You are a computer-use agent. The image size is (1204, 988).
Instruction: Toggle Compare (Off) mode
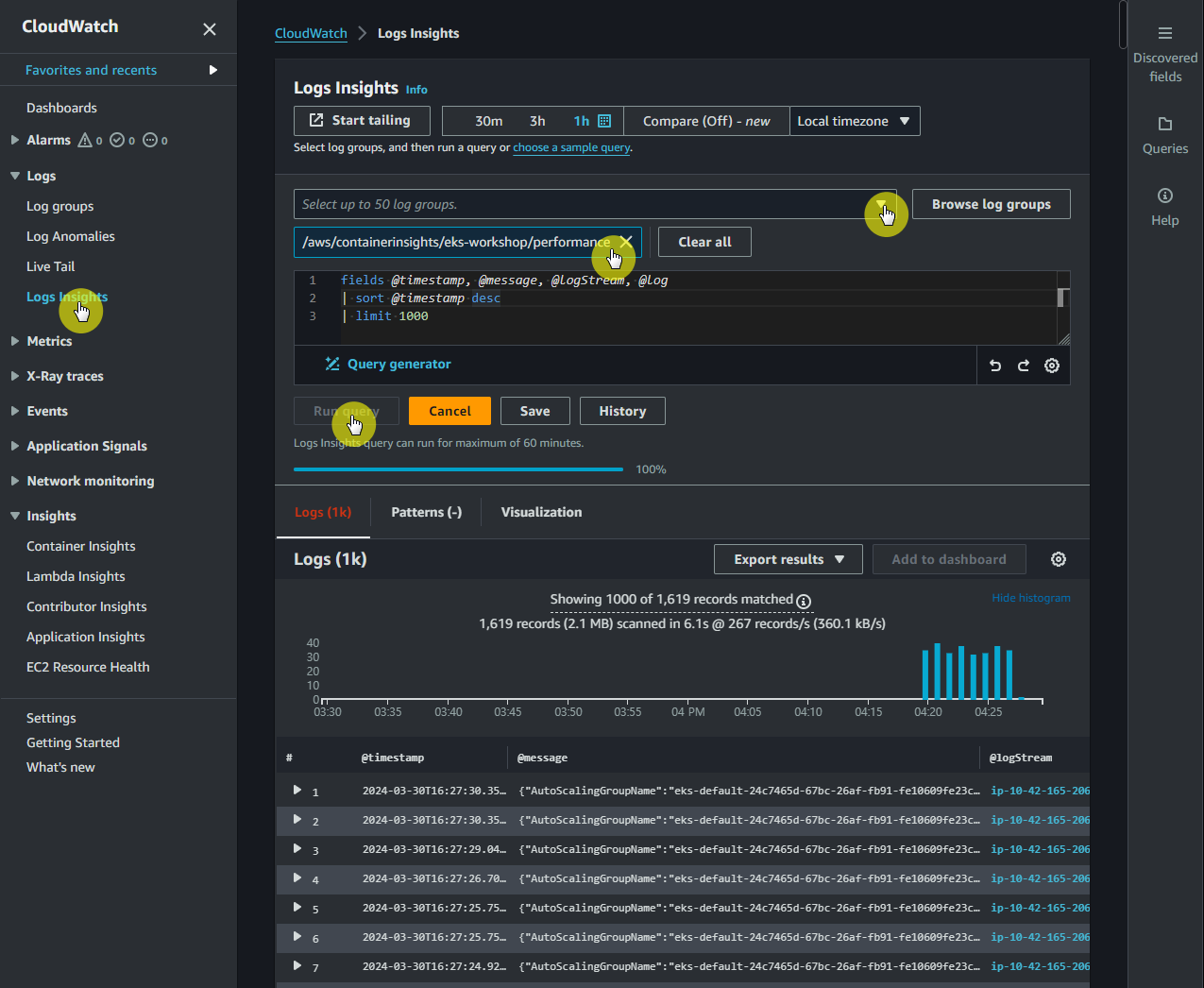coord(706,121)
